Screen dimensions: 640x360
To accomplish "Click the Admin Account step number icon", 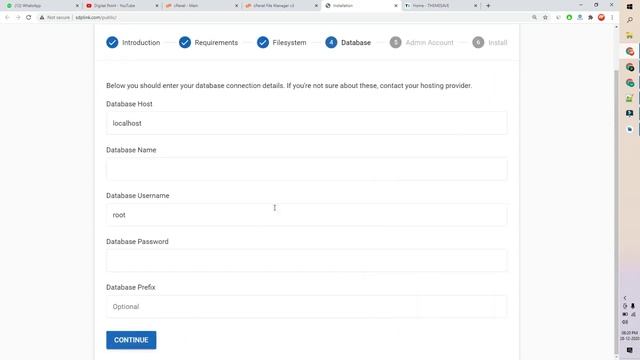I will (396, 42).
